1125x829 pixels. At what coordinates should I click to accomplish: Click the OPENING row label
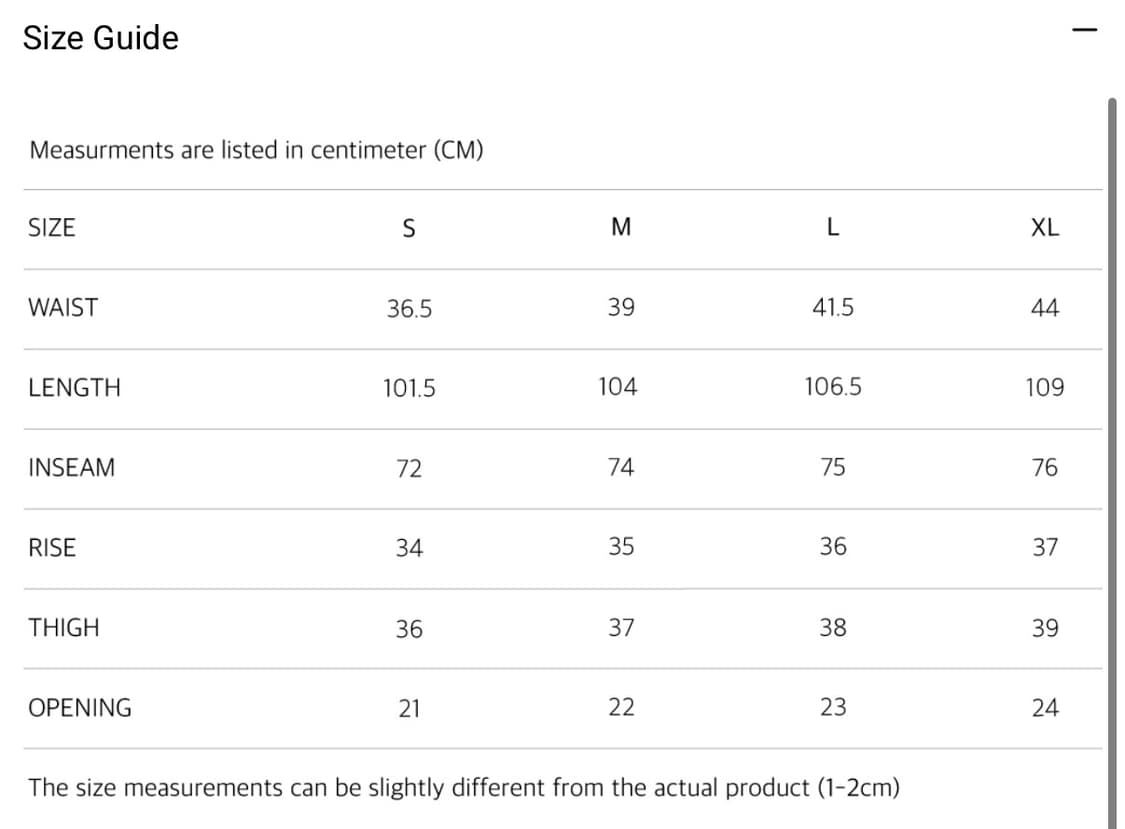point(80,708)
